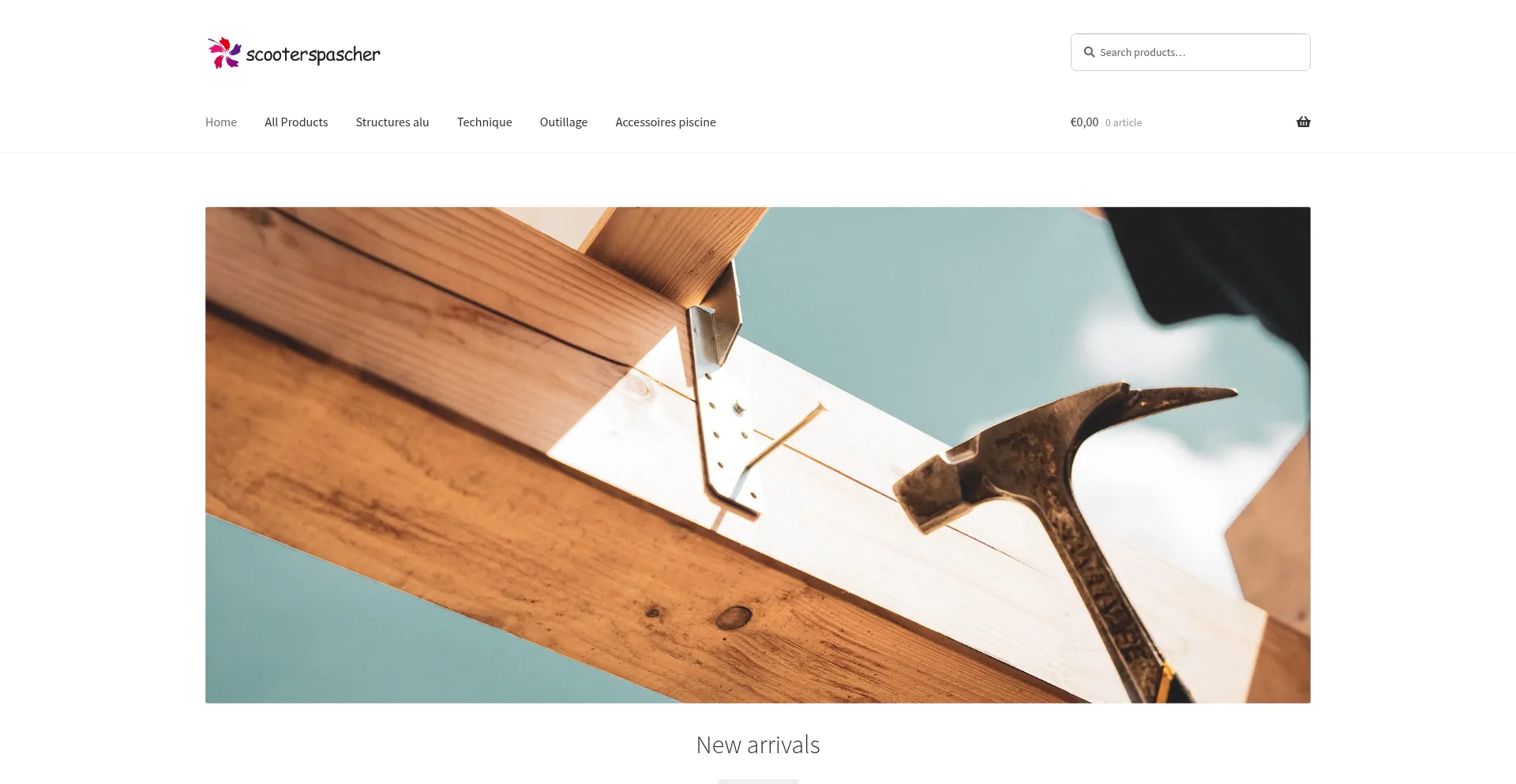
Task: Click the New arrivals heading
Action: click(x=758, y=745)
